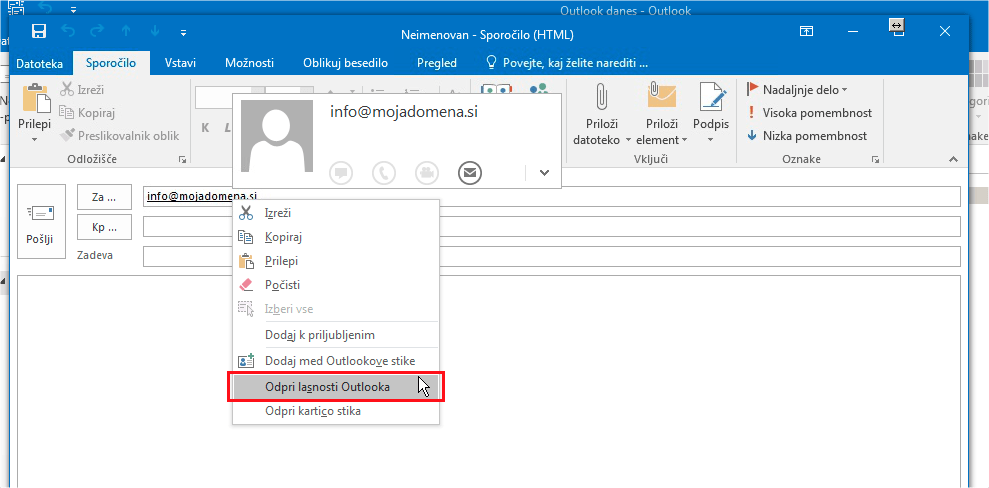Toggle Visoka pomembnost high importance
This screenshot has width=989, height=488.
click(809, 113)
